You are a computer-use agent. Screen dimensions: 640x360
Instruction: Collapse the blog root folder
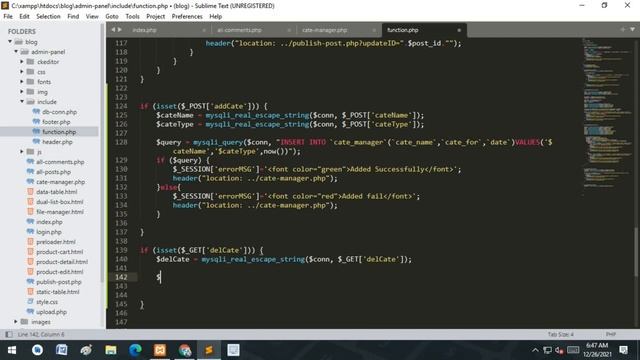coord(10,42)
